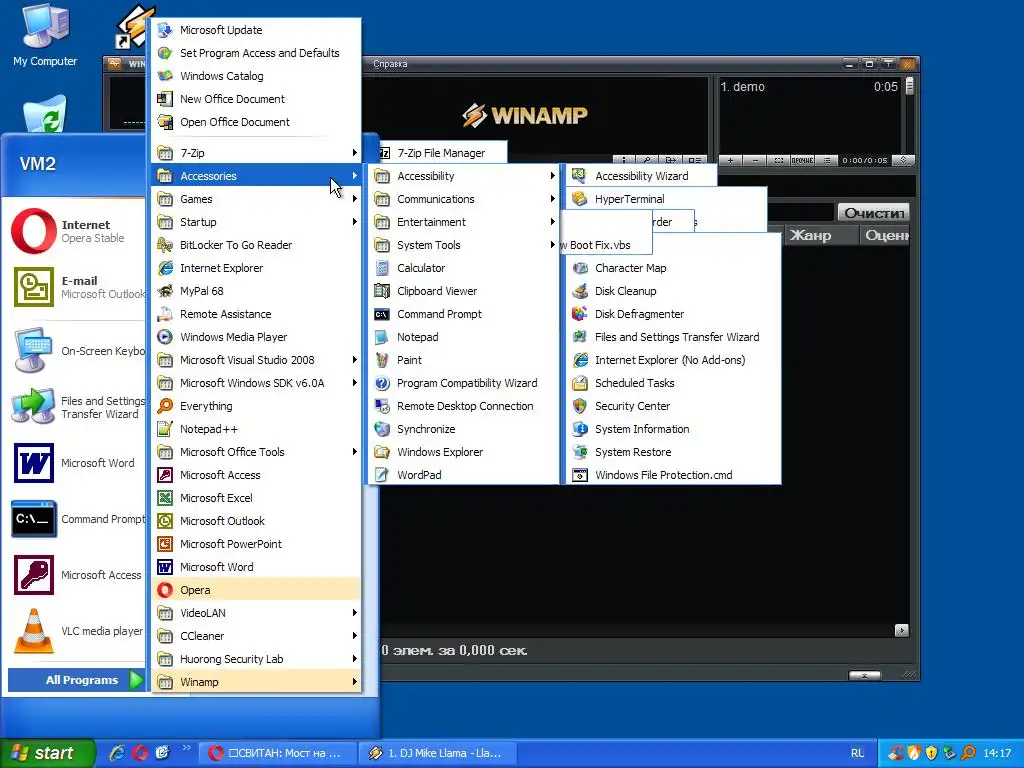Open Windows File Protection.cmd
The height and width of the screenshot is (768, 1024).
click(673, 475)
